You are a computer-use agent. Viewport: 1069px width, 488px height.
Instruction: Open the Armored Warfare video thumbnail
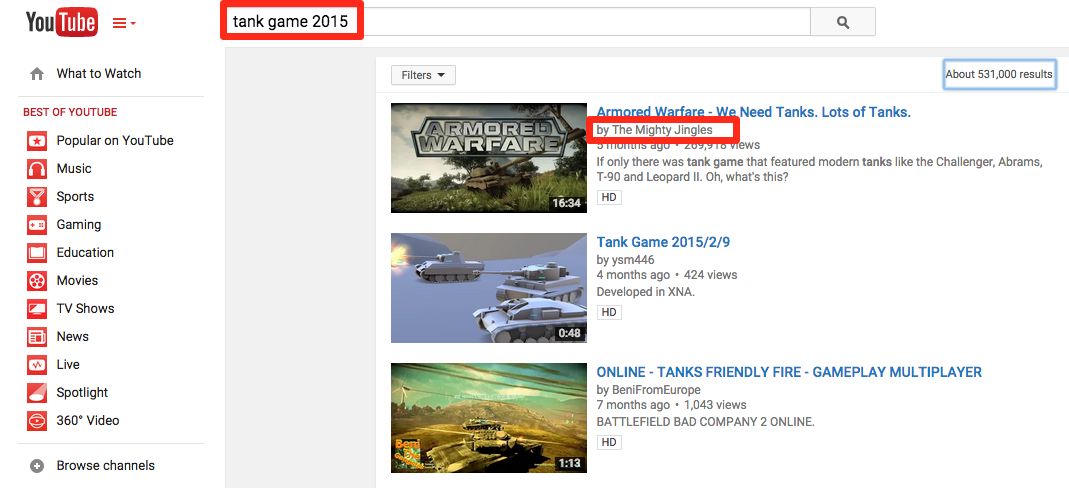[489, 157]
